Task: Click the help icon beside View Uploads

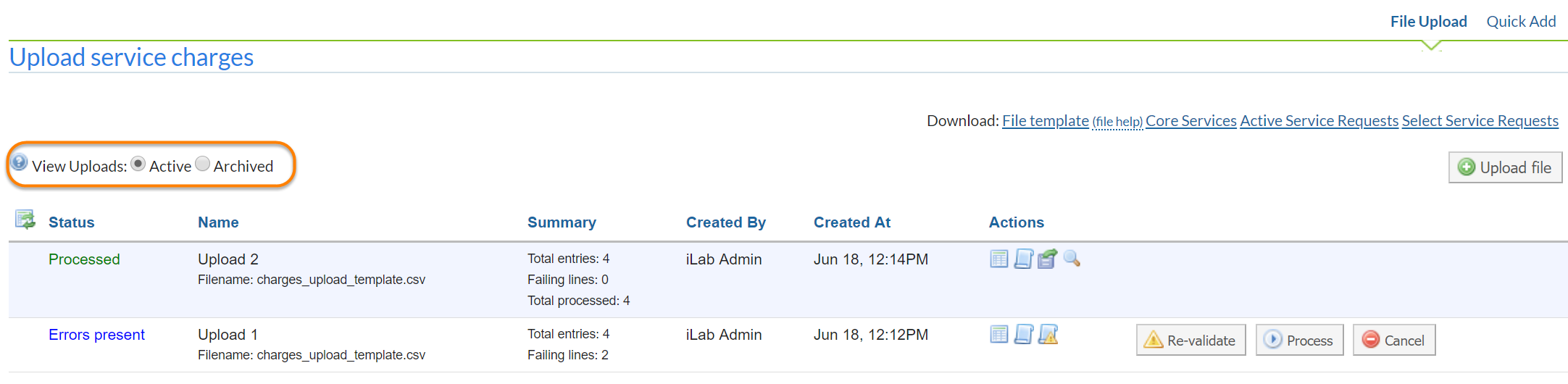Action: click(20, 162)
